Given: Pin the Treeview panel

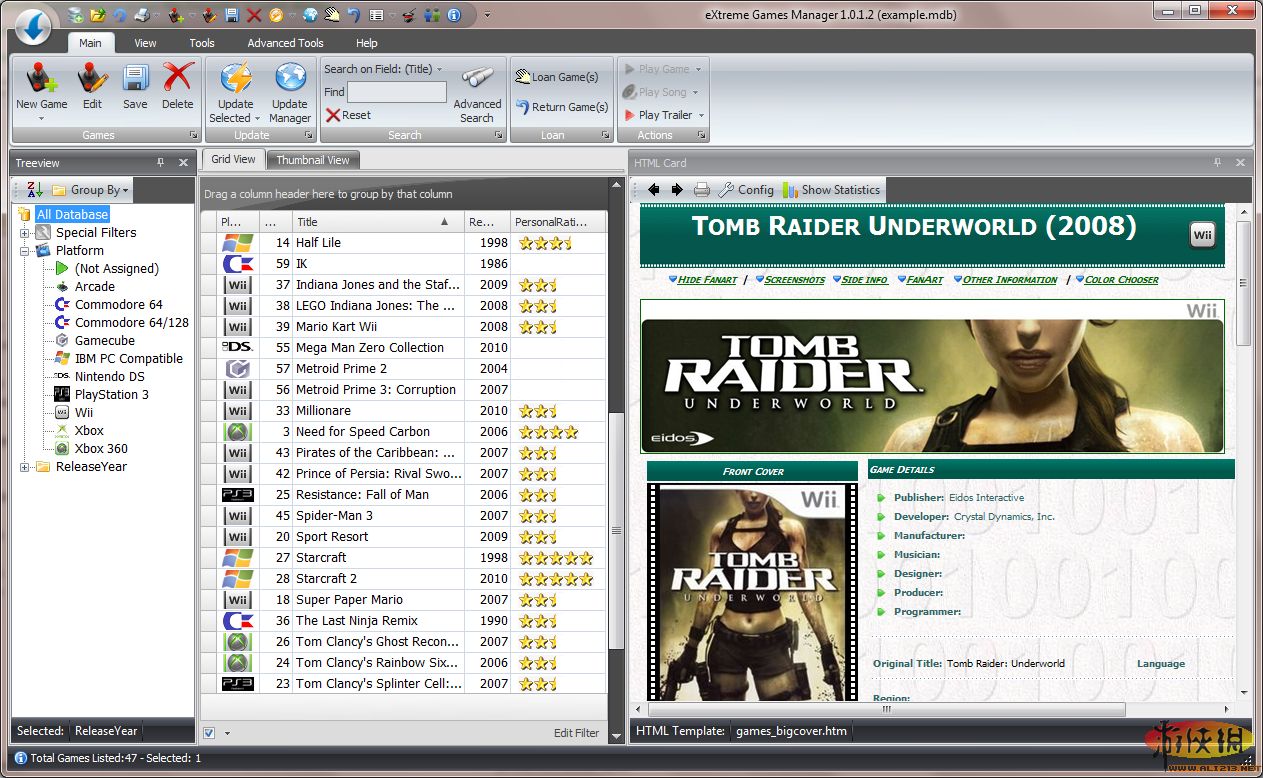Looking at the screenshot, I should 161,163.
